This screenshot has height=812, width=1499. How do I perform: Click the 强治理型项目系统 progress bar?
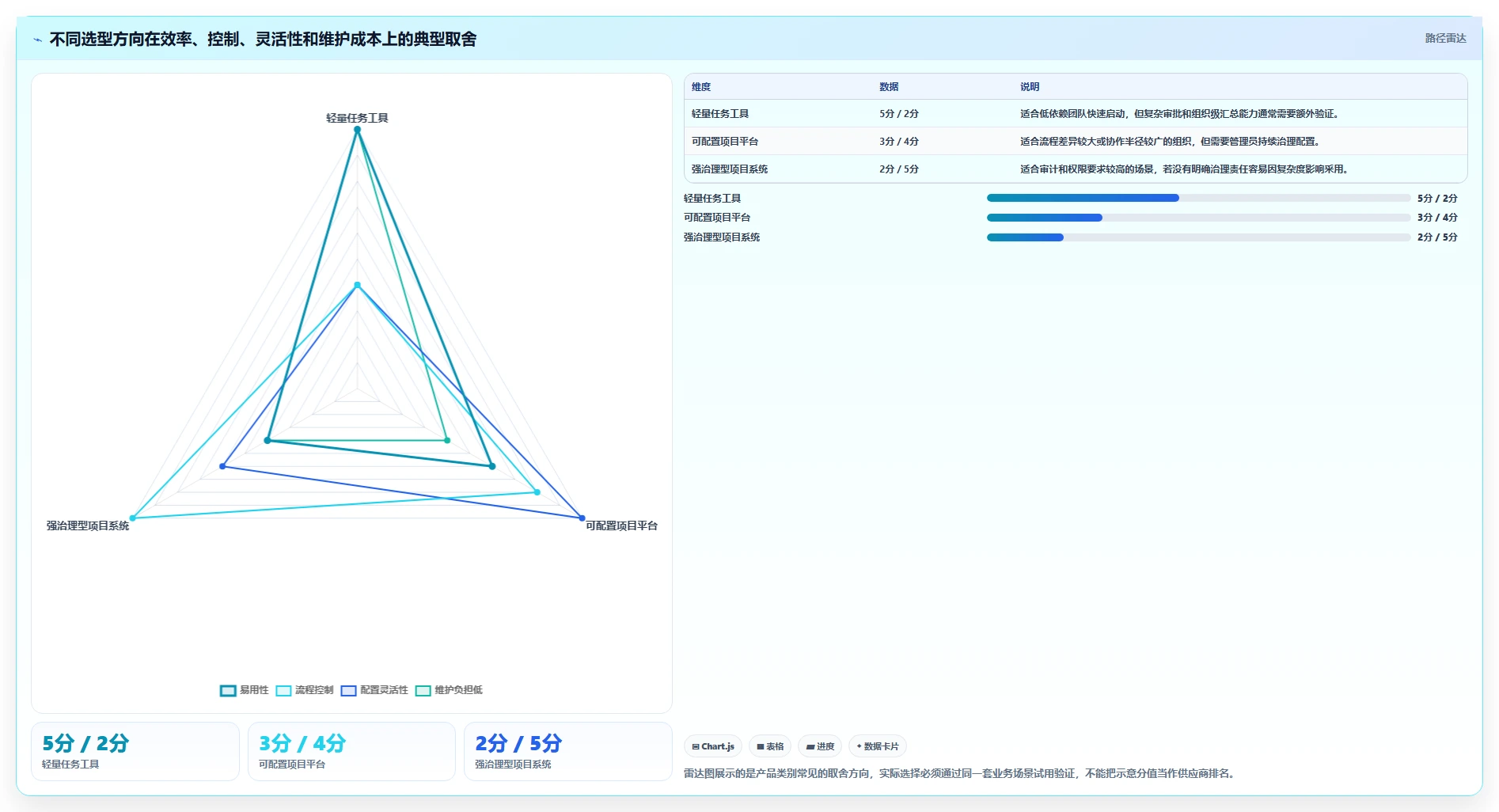tap(1198, 237)
